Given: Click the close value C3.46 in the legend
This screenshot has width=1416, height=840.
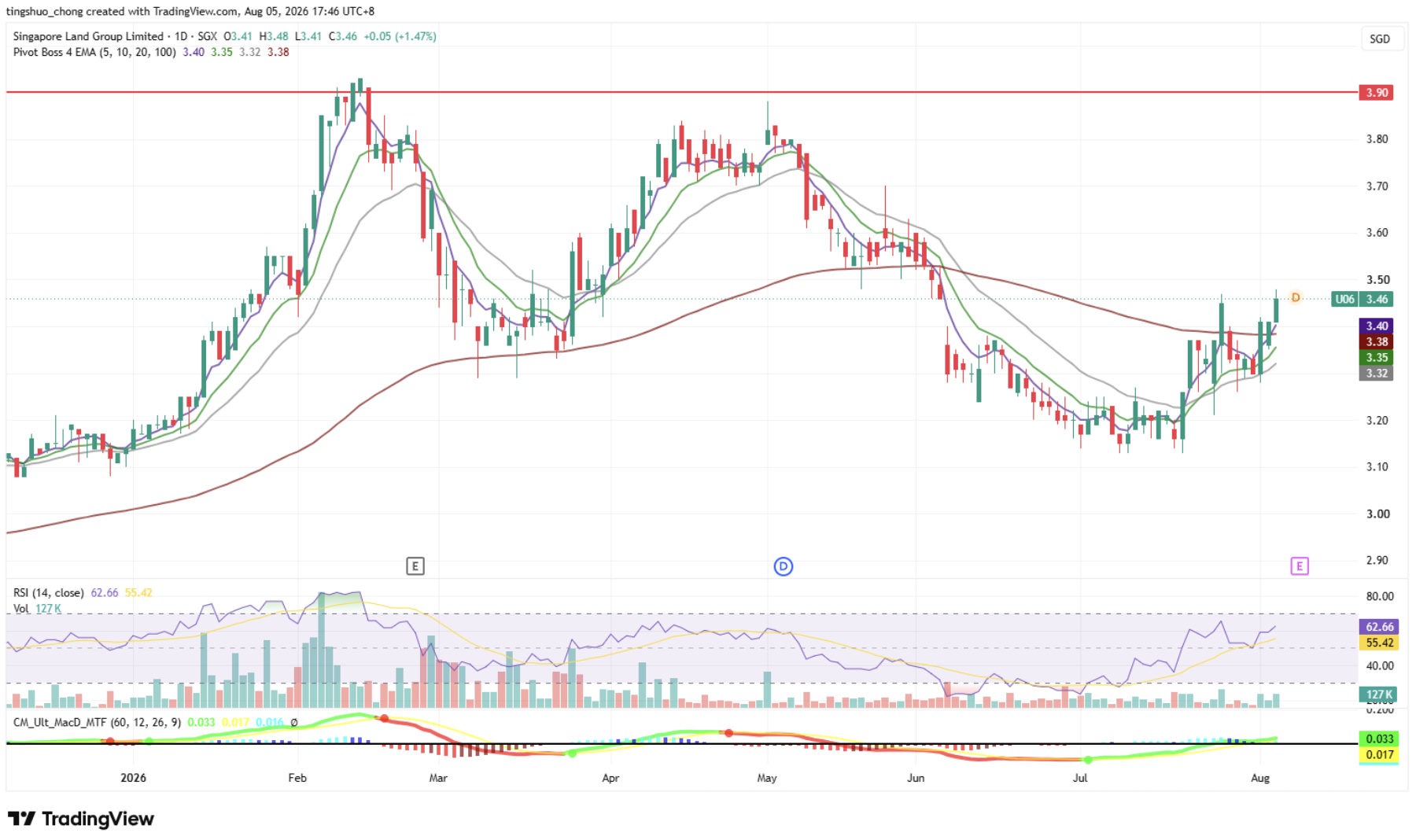Looking at the screenshot, I should (342, 36).
